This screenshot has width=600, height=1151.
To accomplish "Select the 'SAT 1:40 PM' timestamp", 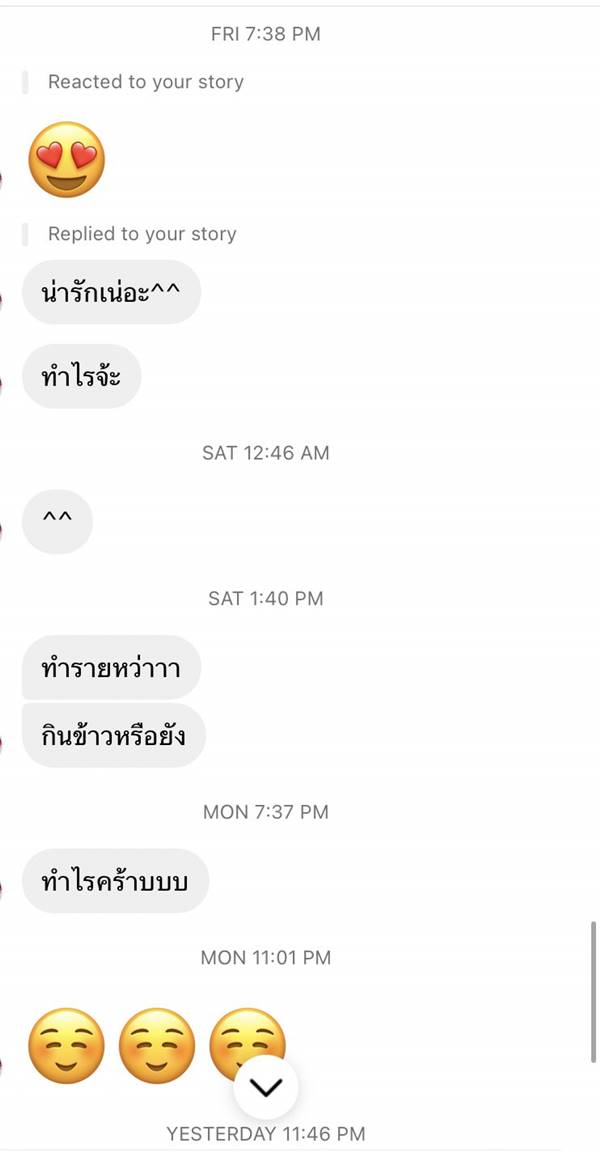I will 266,598.
